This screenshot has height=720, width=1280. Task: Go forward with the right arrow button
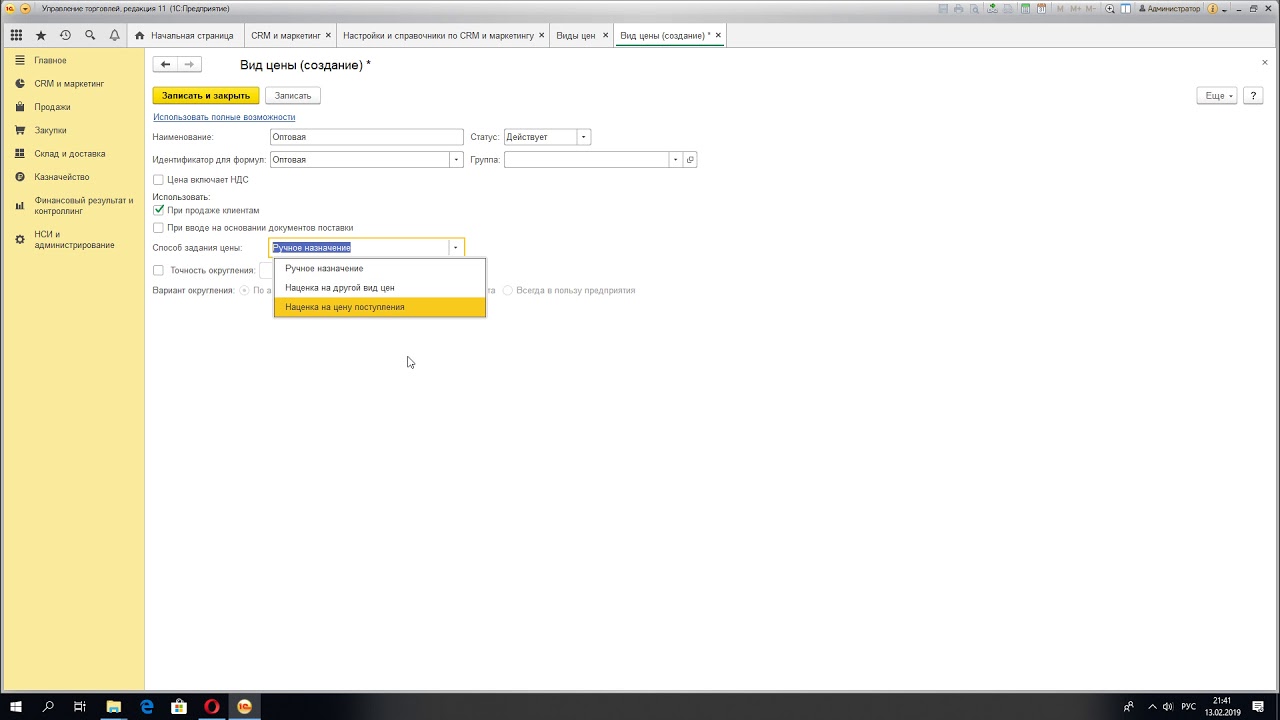tap(189, 64)
